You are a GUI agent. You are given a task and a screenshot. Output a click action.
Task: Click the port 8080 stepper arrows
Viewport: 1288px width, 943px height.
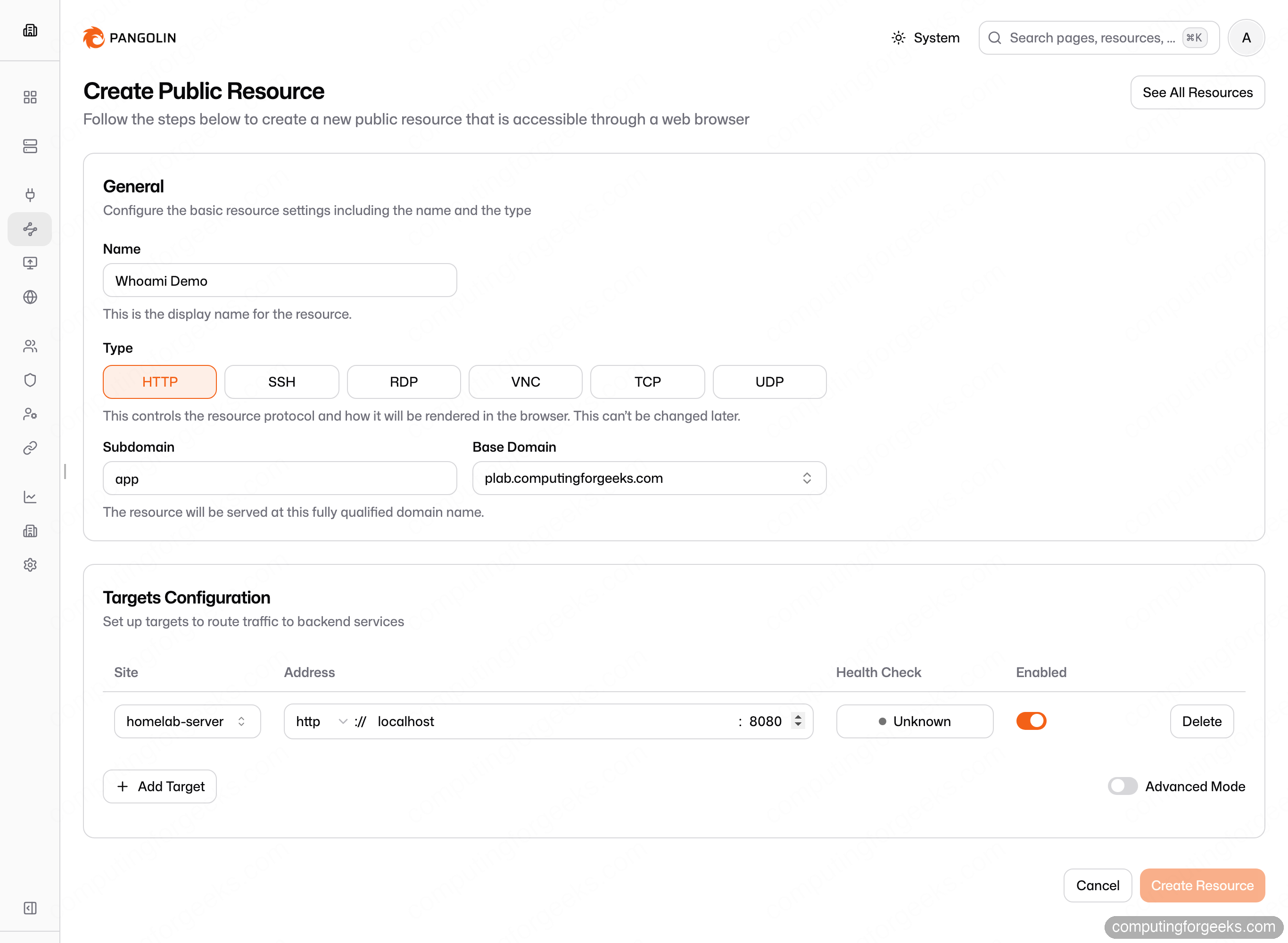[x=798, y=721]
